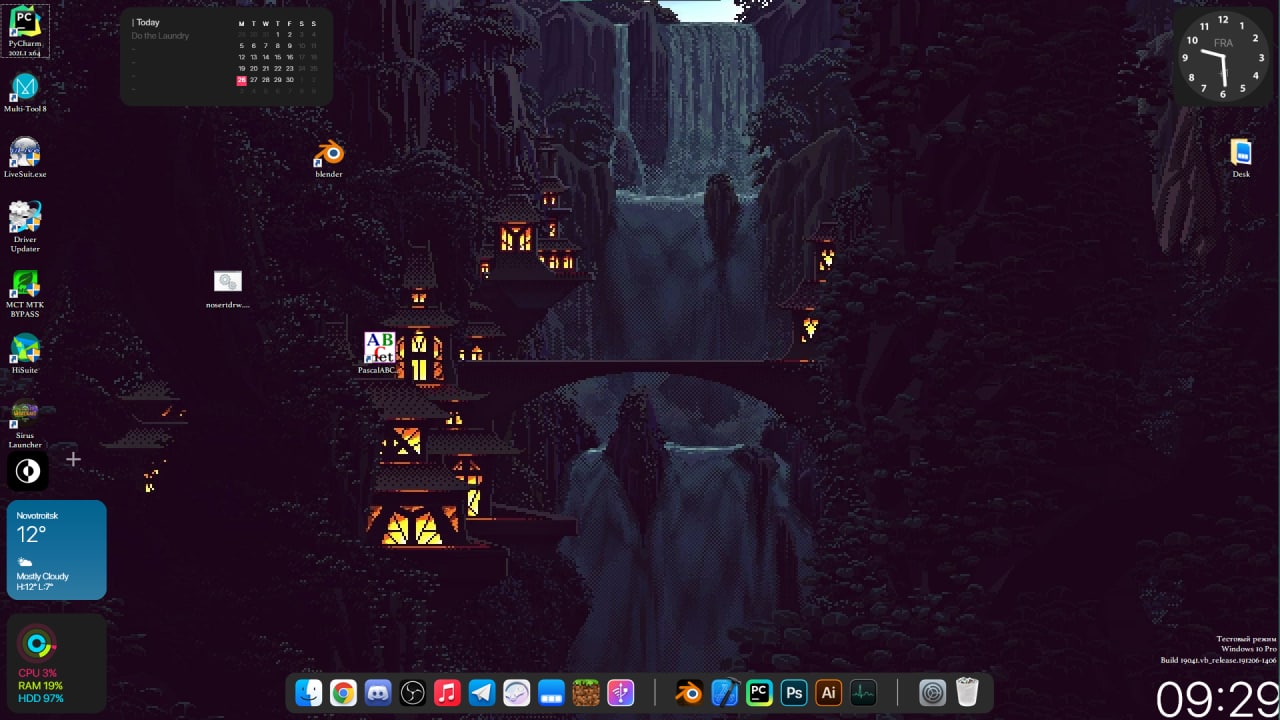Launch OBS Studio from the dock
Image resolution: width=1280 pixels, height=720 pixels.
413,693
